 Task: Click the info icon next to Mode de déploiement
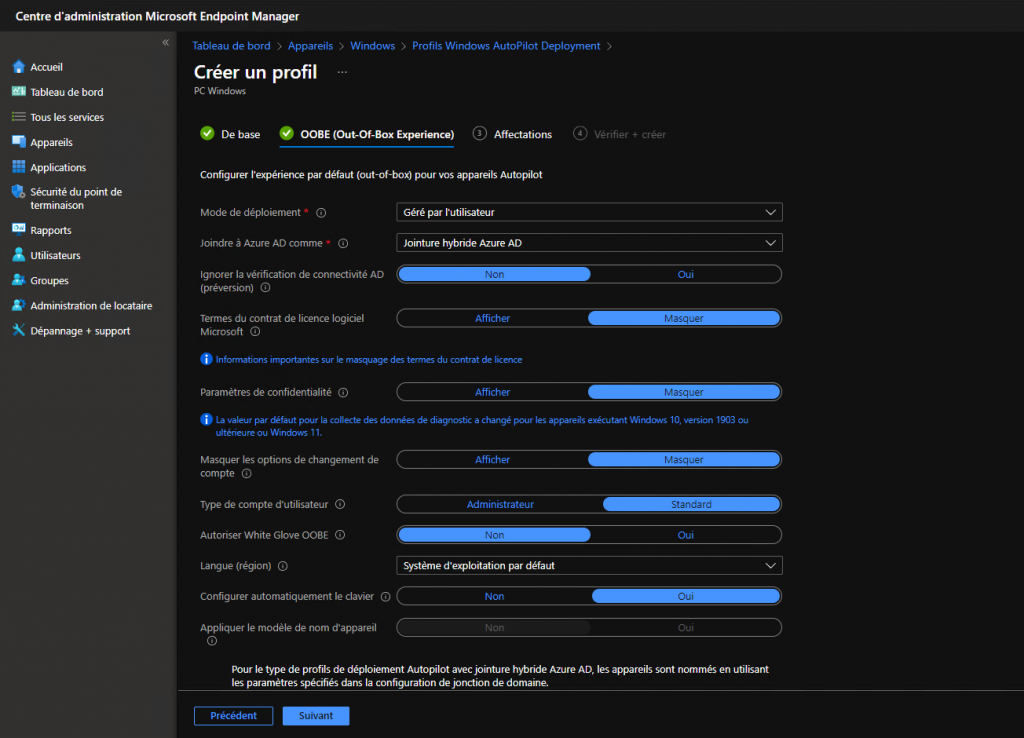[321, 213]
